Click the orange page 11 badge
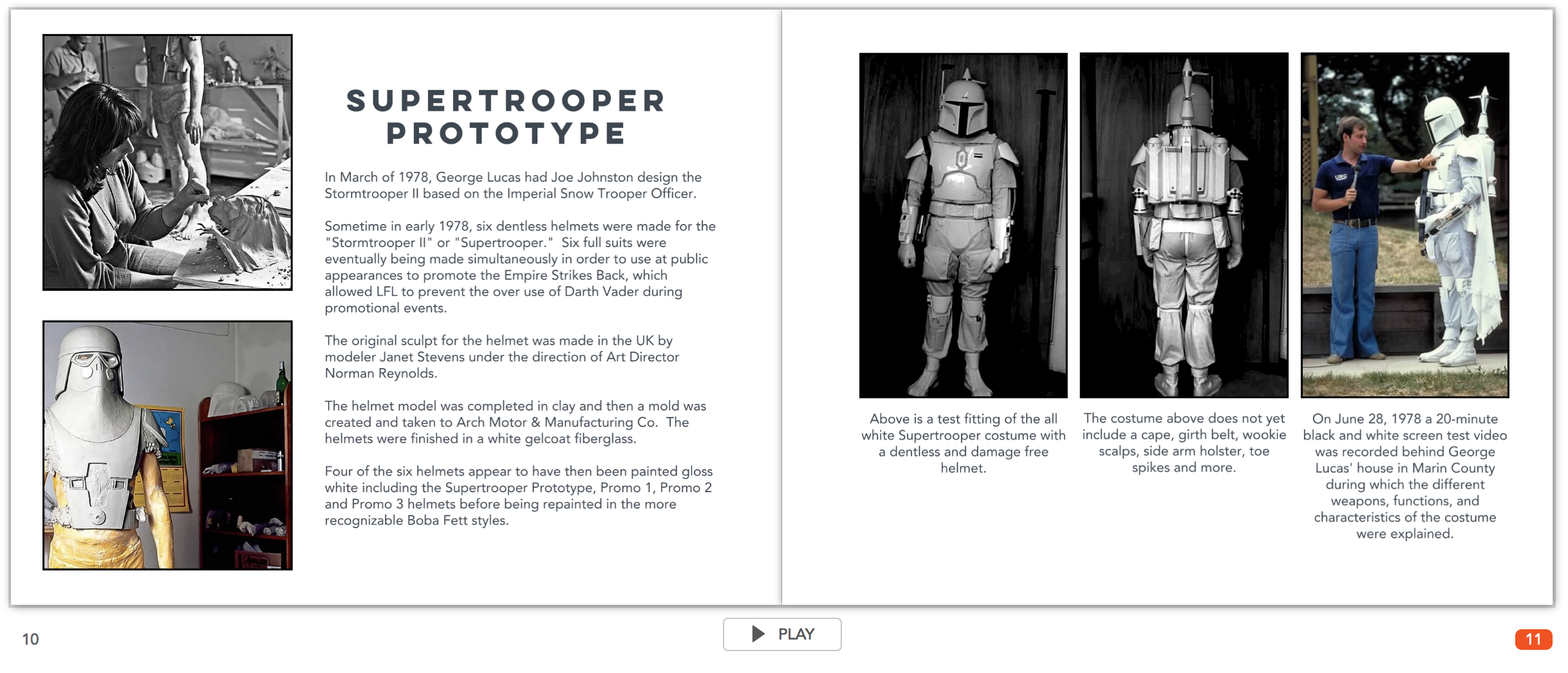This screenshot has width=1568, height=673. pyautogui.click(x=1533, y=639)
